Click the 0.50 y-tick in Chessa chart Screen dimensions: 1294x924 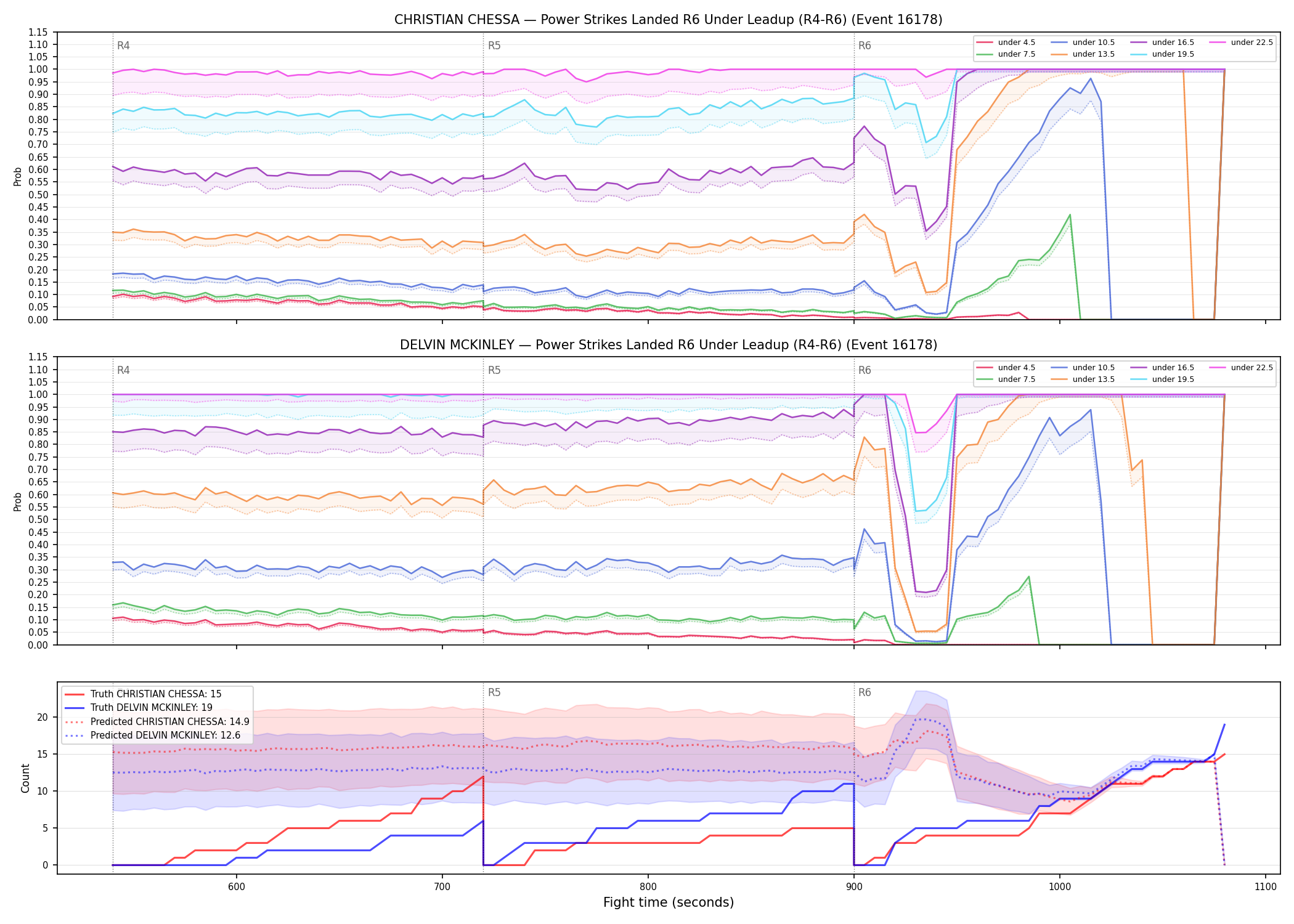pyautogui.click(x=38, y=195)
